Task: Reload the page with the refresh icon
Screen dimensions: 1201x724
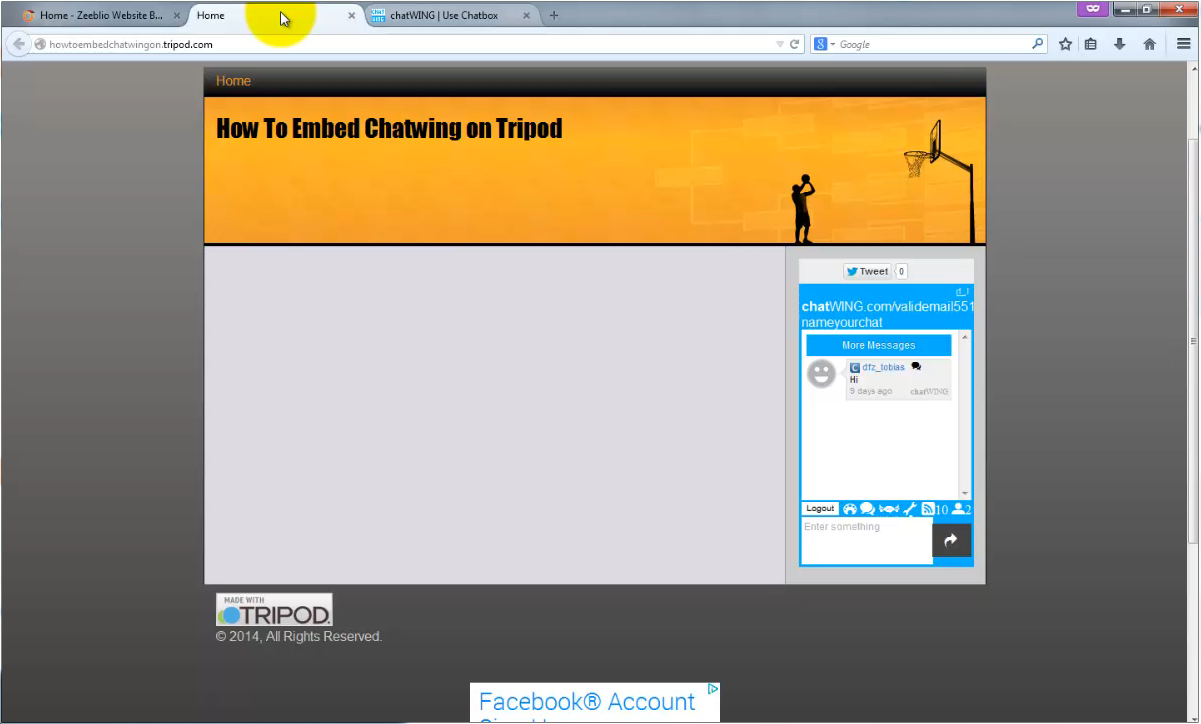Action: click(795, 44)
